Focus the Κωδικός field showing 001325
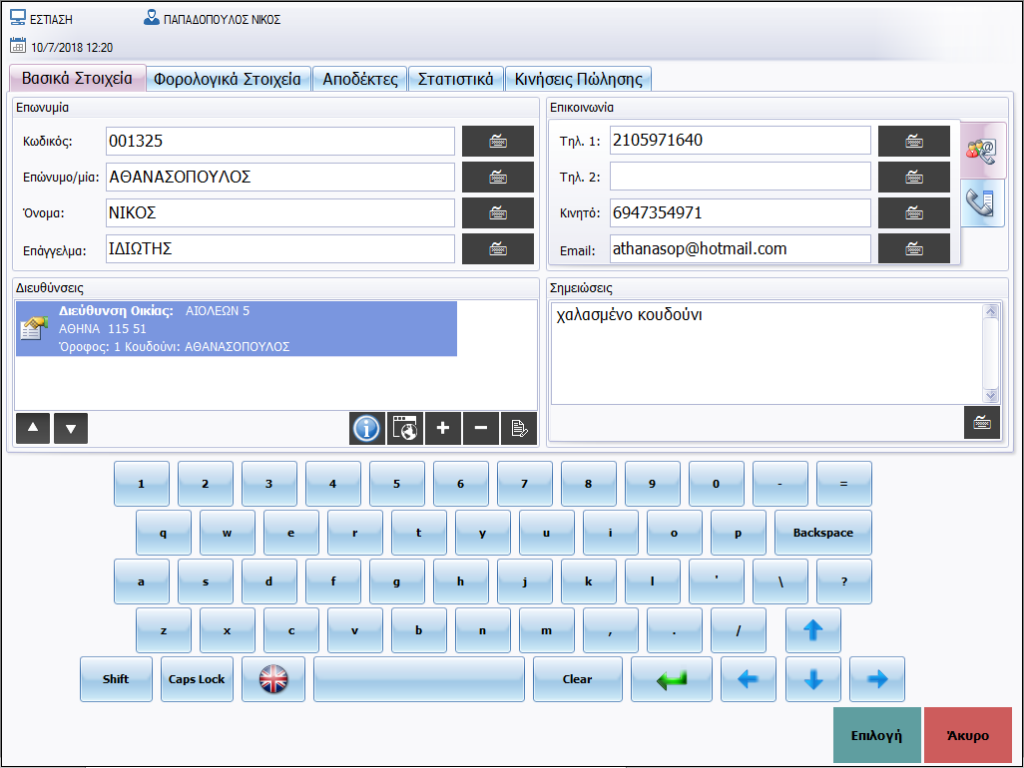The width and height of the screenshot is (1024, 768). 280,141
